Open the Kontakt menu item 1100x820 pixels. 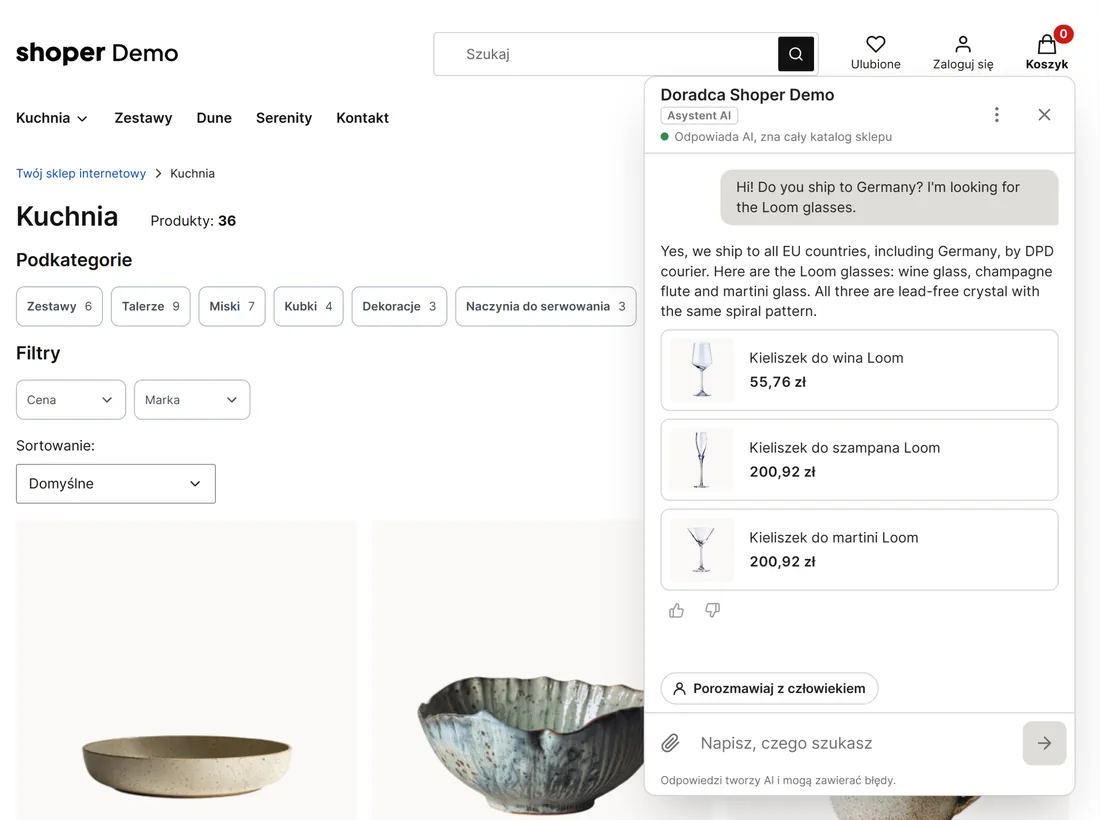pos(363,118)
